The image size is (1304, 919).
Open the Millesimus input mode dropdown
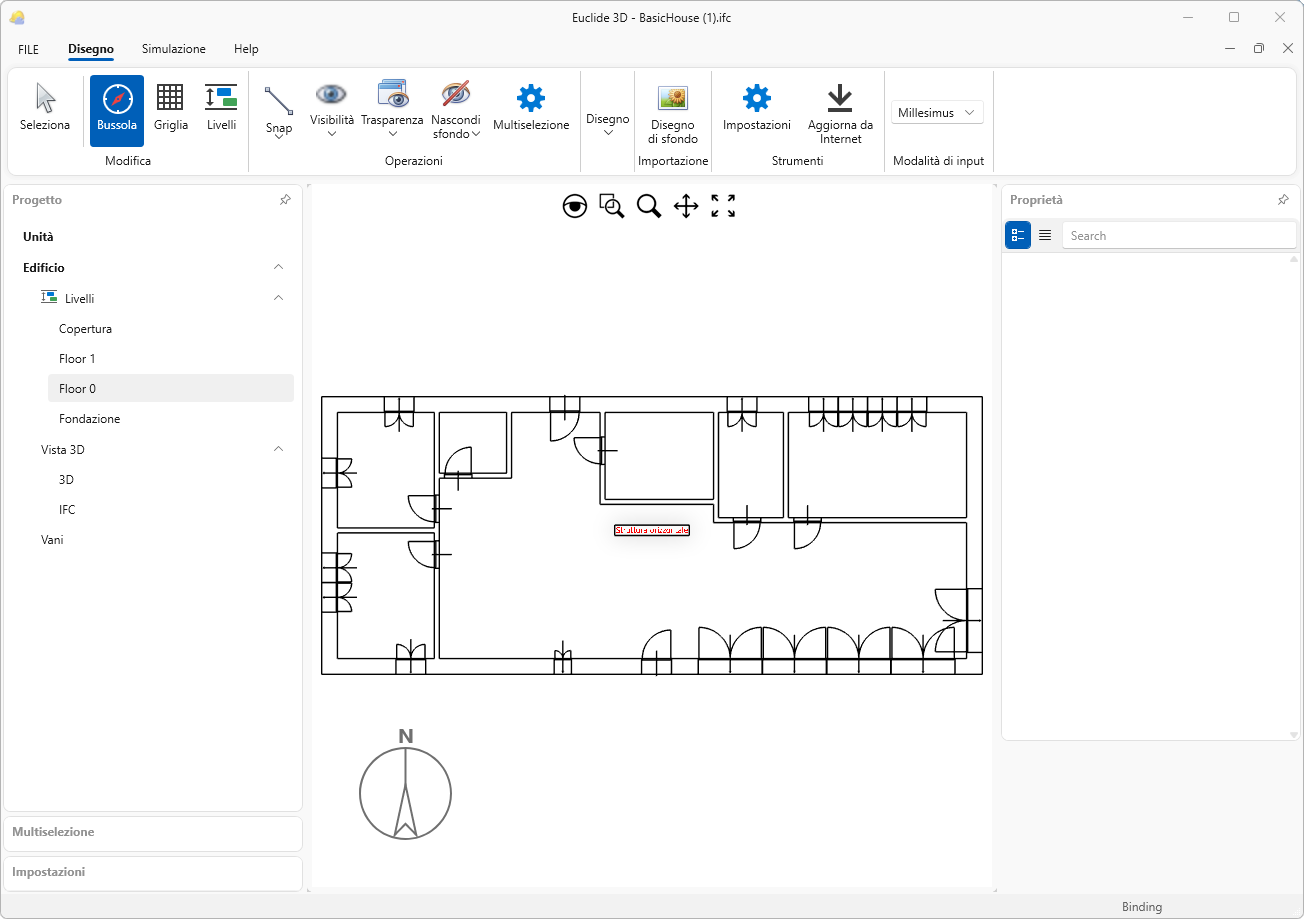pyautogui.click(x=937, y=113)
